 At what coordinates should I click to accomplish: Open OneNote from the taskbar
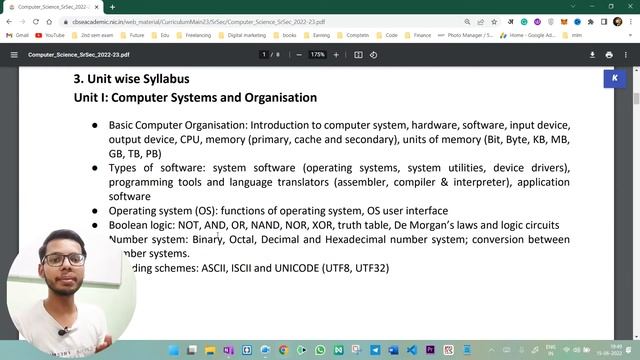click(x=229, y=350)
